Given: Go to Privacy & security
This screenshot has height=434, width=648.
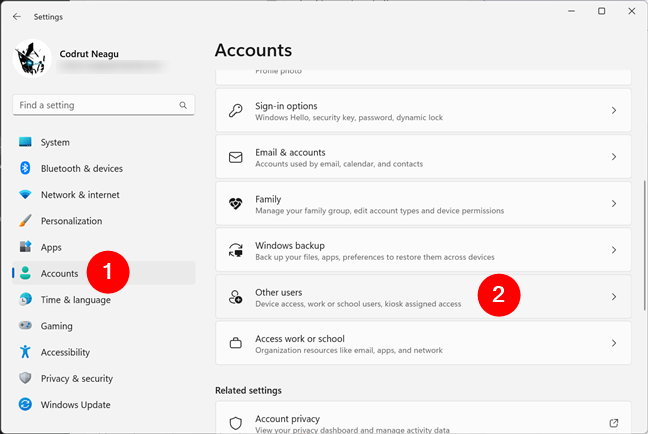Looking at the screenshot, I should coord(104,379).
